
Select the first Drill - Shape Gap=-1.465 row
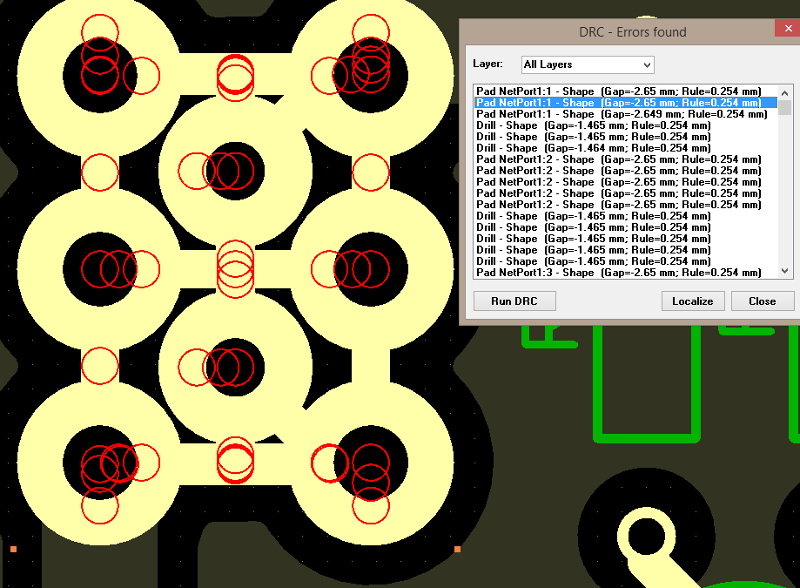[626, 126]
